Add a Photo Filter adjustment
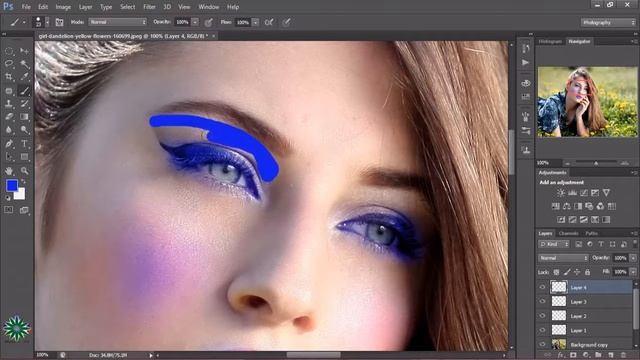Viewport: 640px width, 360px height. pyautogui.click(x=589, y=206)
